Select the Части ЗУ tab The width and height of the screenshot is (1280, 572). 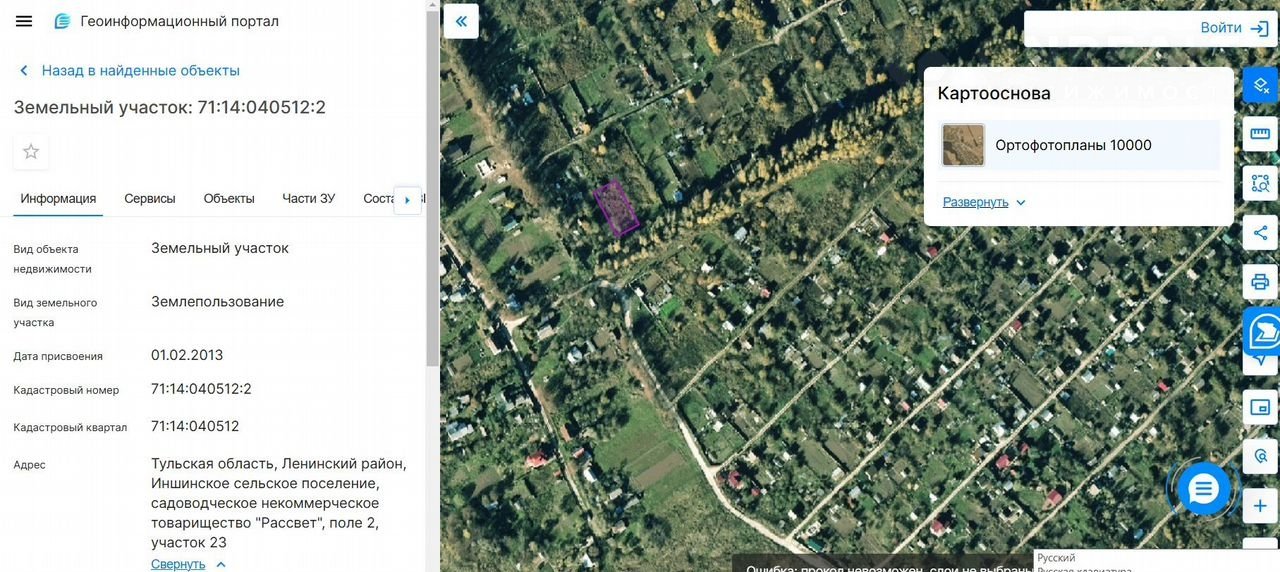click(x=309, y=198)
